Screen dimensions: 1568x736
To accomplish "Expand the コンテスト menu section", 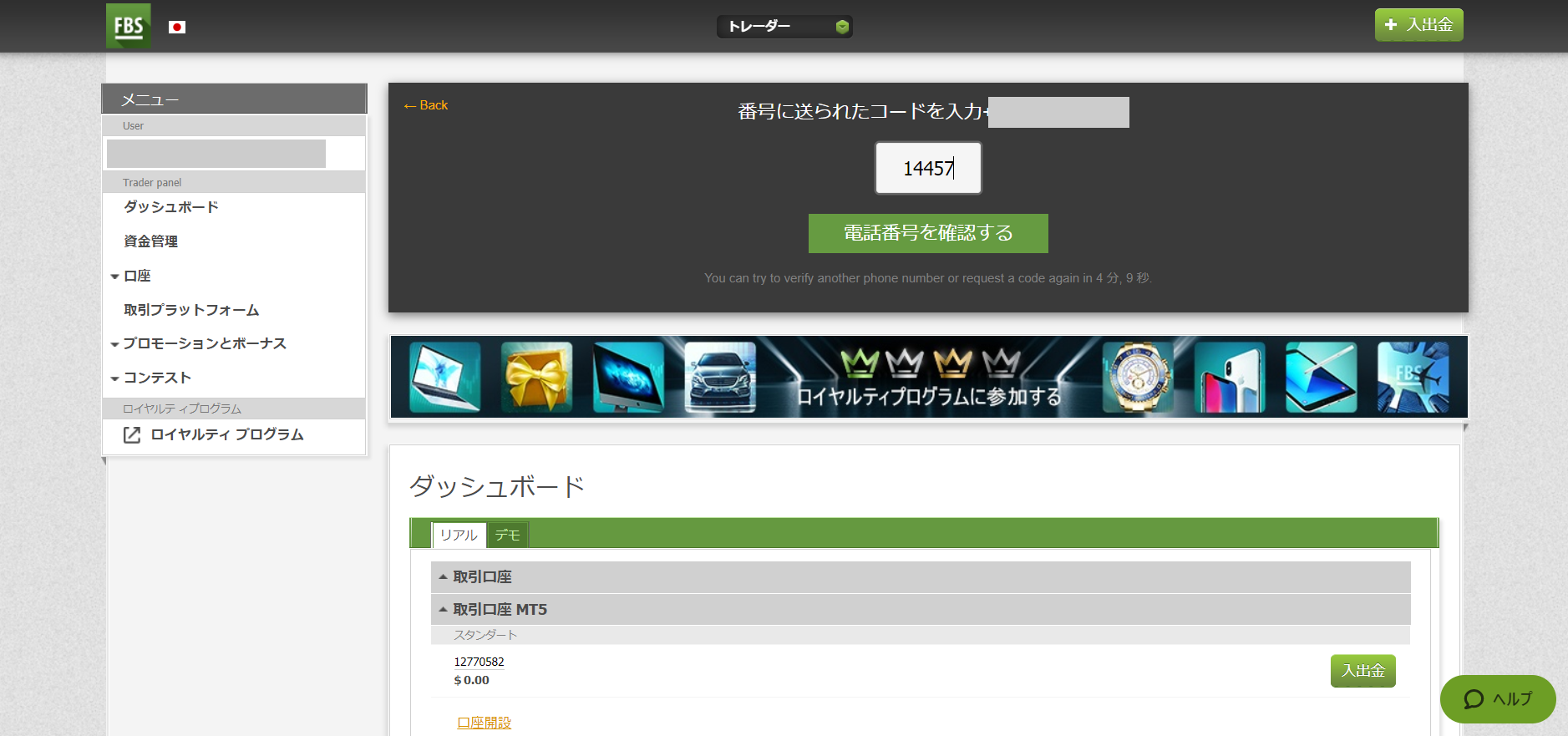I will pos(157,378).
